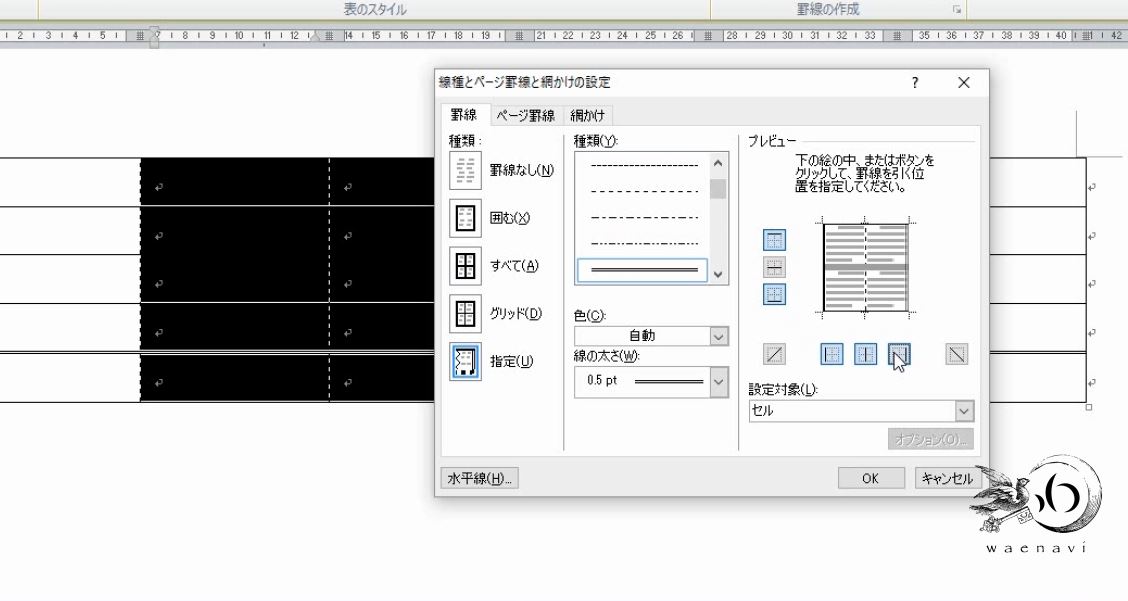Click the greyed-out オプション(O)... button

[x=930, y=439]
